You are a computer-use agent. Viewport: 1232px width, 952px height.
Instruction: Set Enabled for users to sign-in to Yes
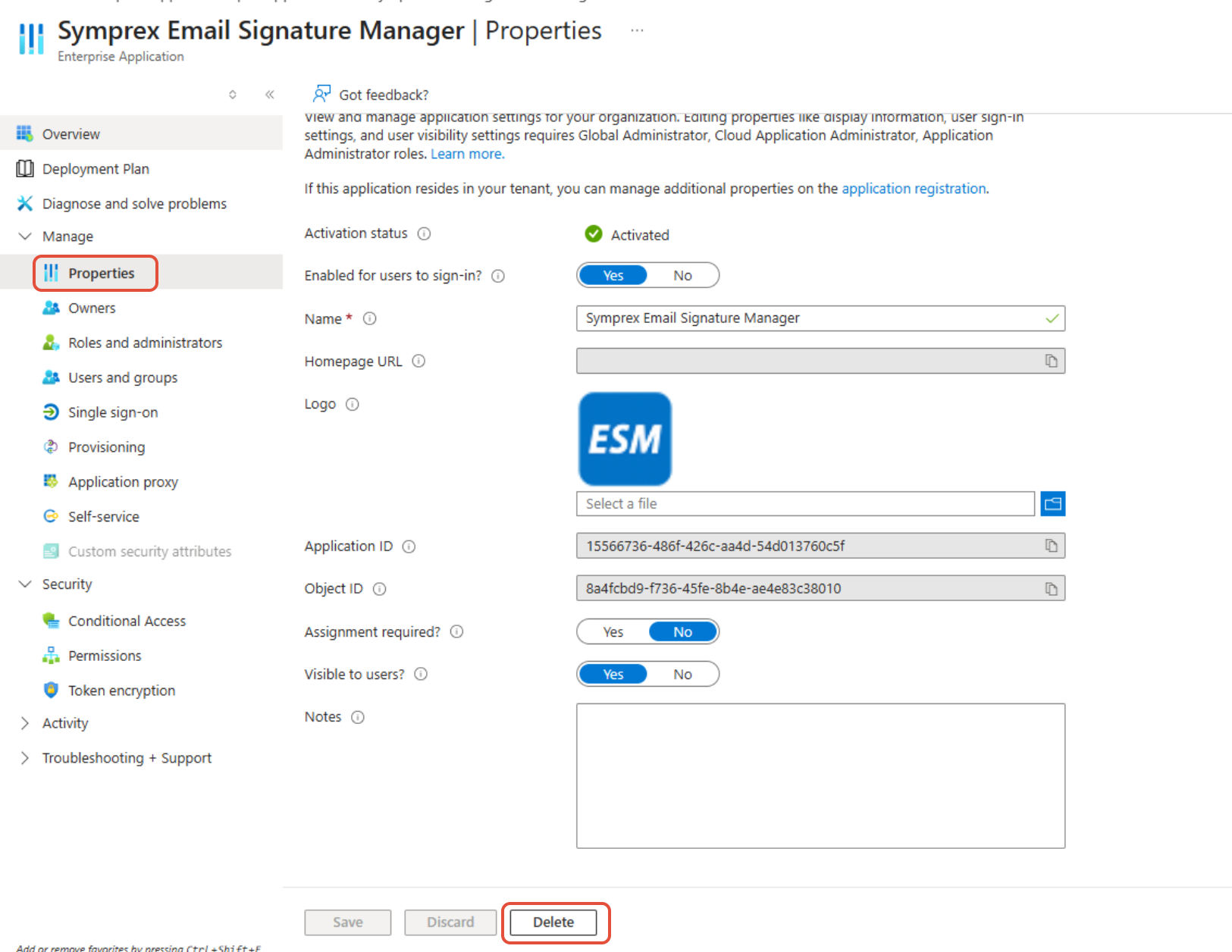coord(613,275)
